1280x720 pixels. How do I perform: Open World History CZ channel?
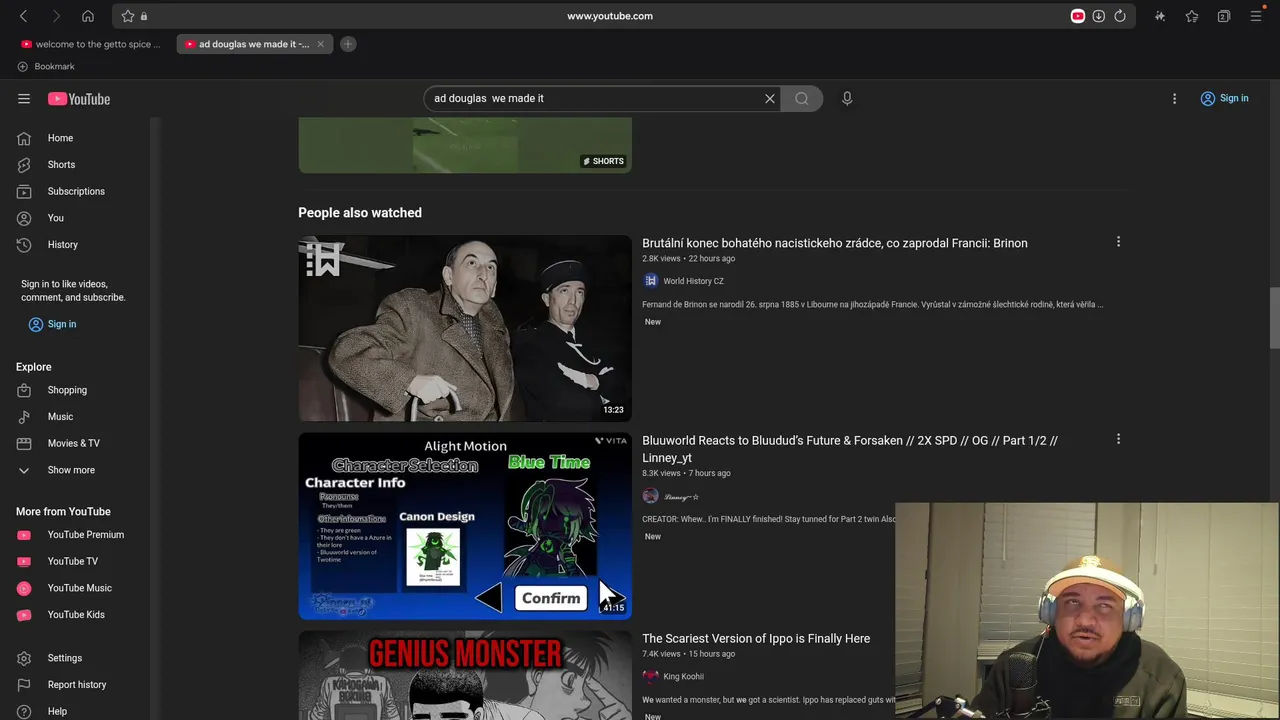693,281
